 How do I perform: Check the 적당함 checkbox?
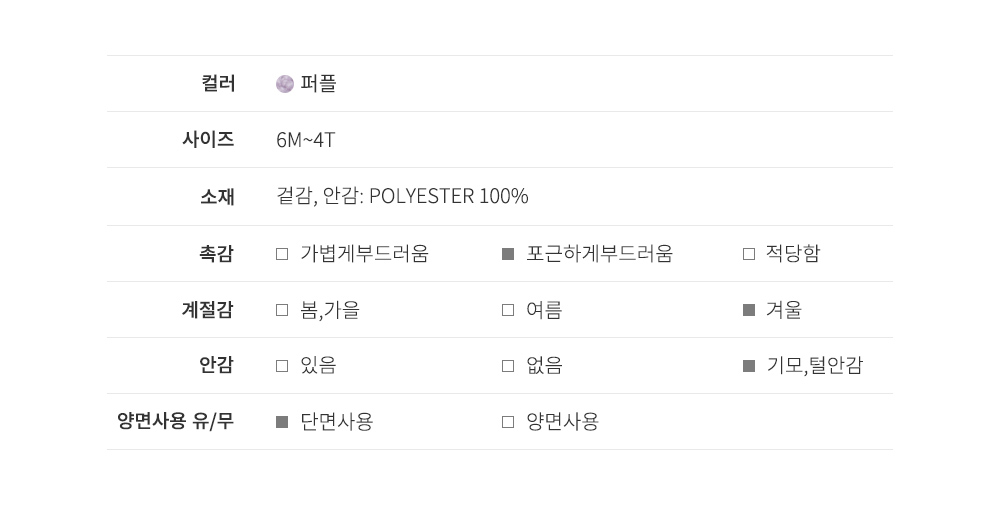point(749,254)
